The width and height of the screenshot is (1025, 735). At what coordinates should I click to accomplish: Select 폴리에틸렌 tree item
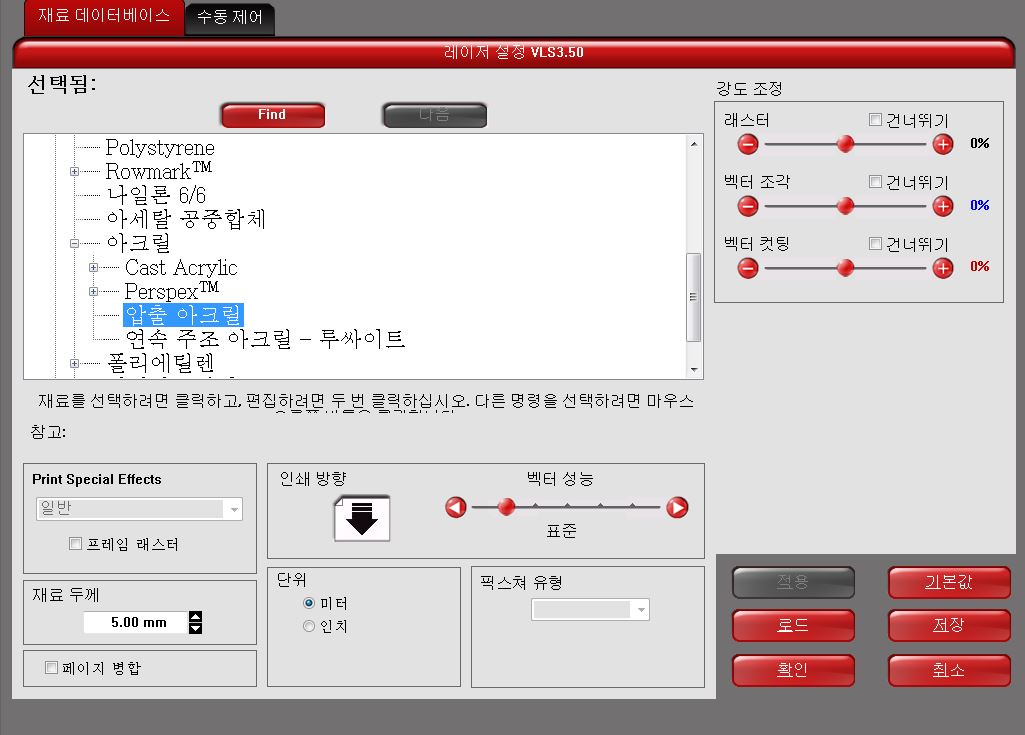161,364
